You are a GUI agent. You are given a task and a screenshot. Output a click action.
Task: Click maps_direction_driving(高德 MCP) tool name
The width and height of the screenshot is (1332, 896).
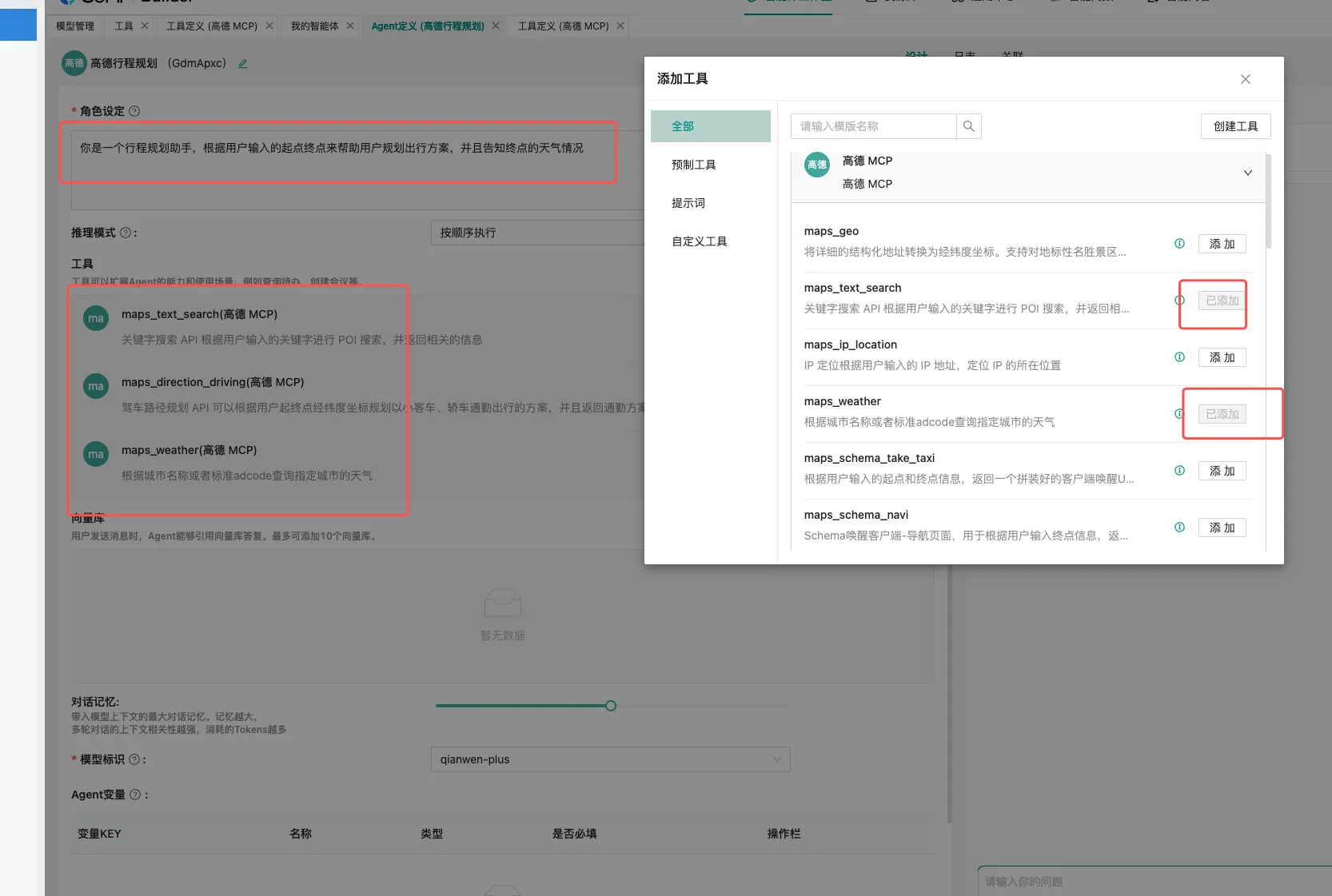213,382
